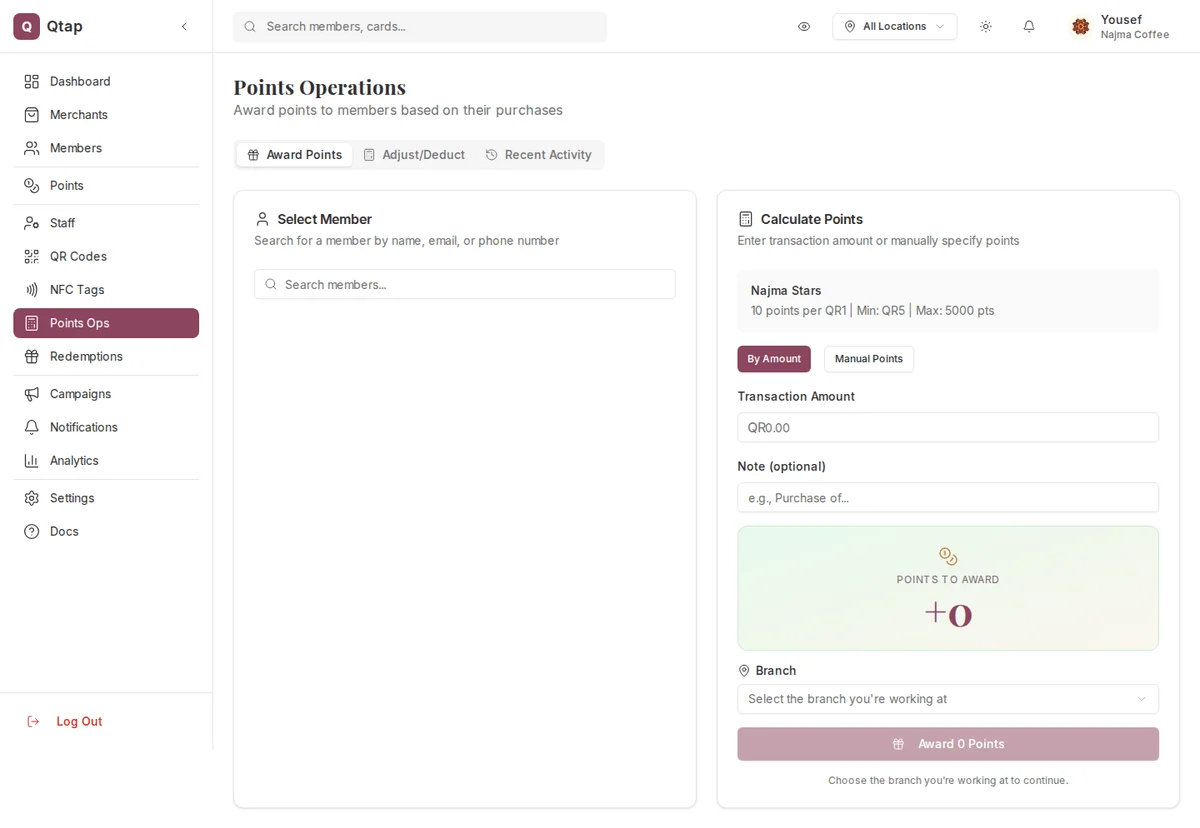
Task: Click the top search members, cards field
Action: [420, 27]
